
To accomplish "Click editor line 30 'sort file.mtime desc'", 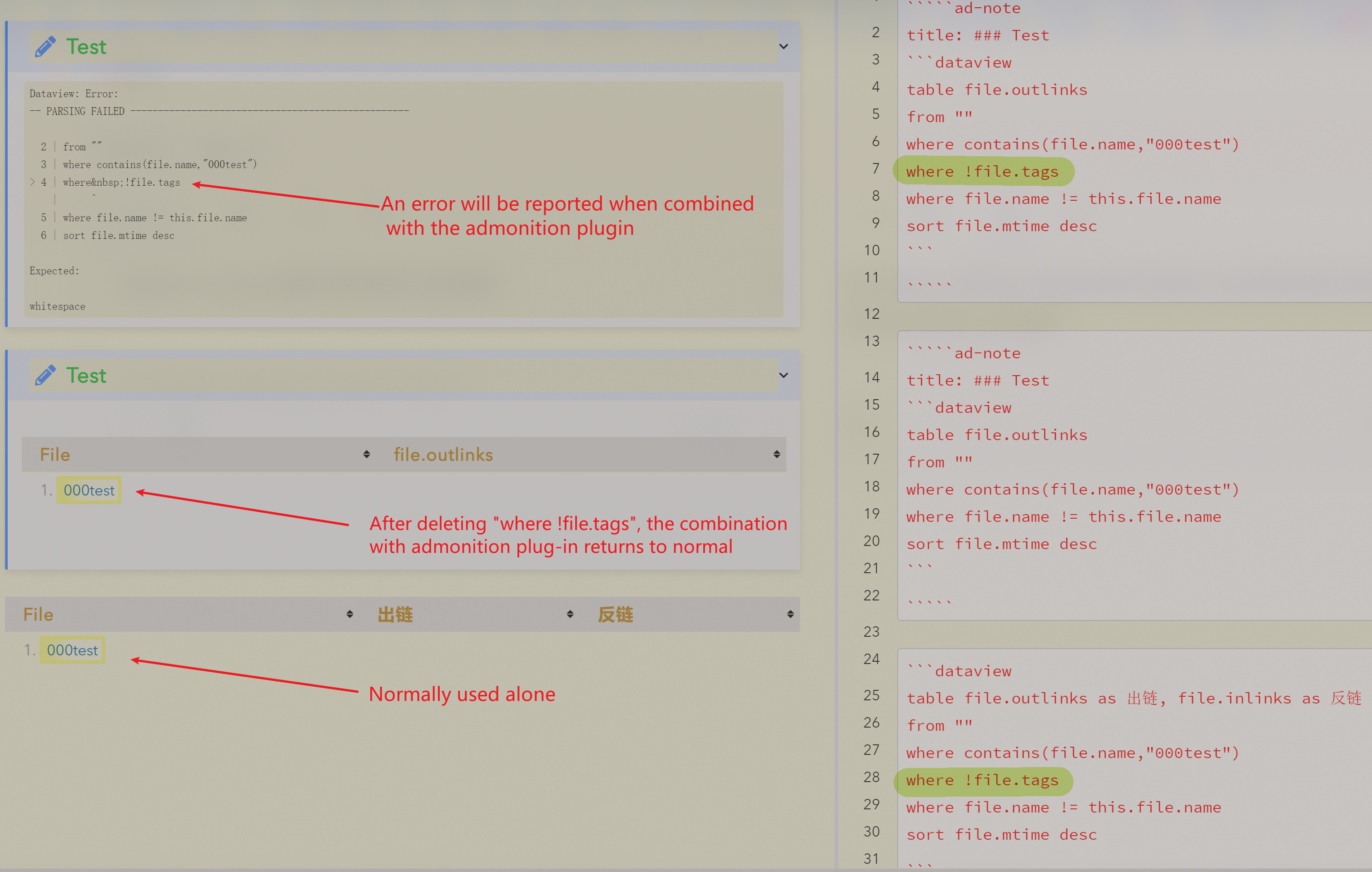I will [1002, 834].
